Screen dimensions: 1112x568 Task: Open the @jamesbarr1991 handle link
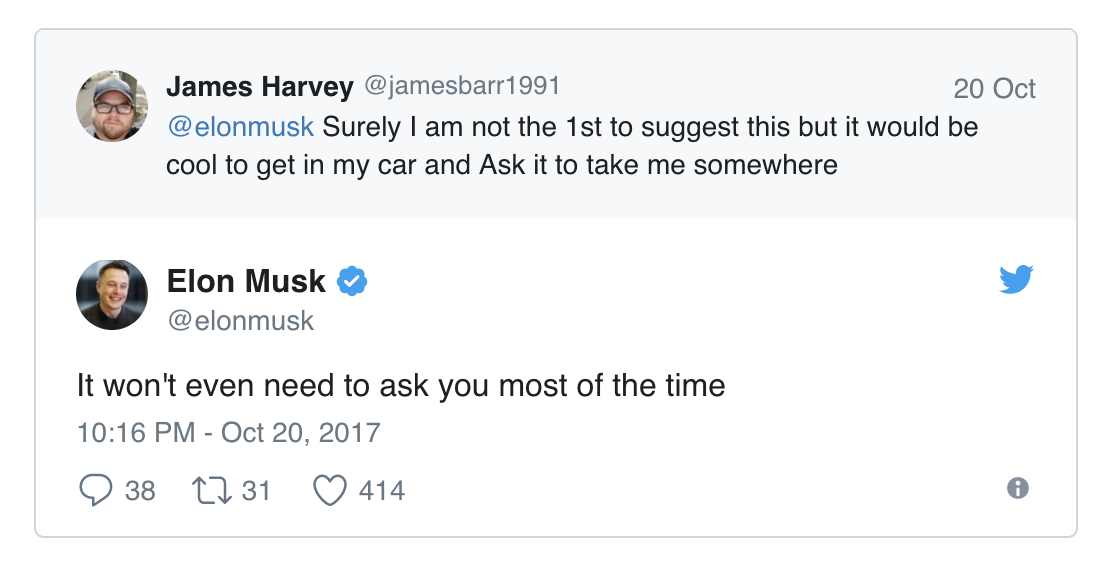461,87
